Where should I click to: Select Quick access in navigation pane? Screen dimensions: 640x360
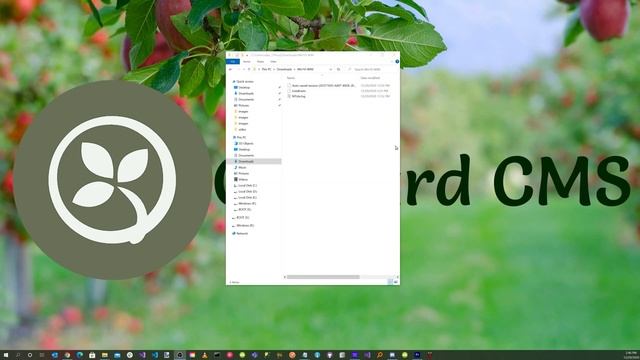coord(244,82)
